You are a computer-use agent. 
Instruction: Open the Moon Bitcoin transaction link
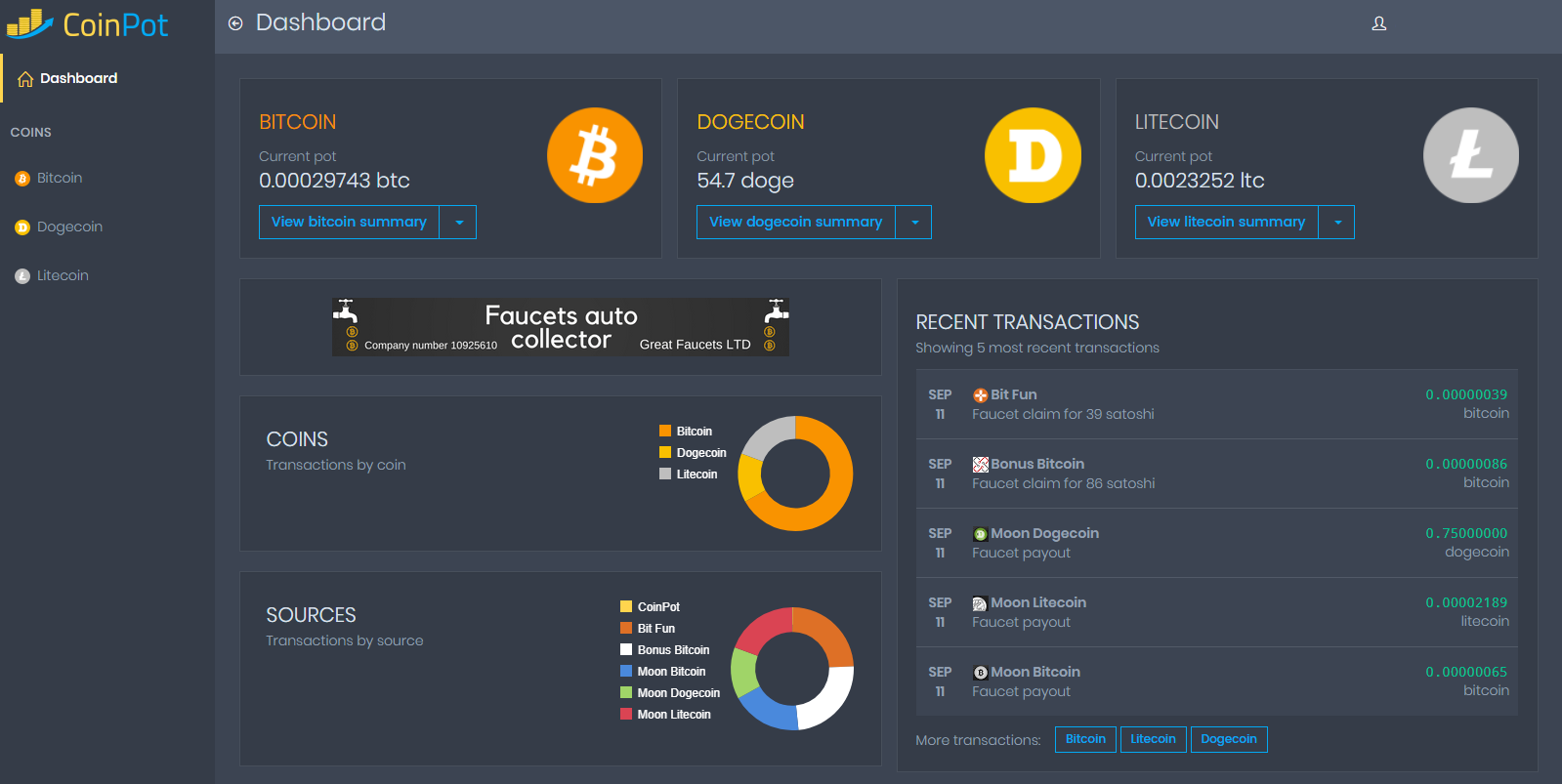point(1035,673)
